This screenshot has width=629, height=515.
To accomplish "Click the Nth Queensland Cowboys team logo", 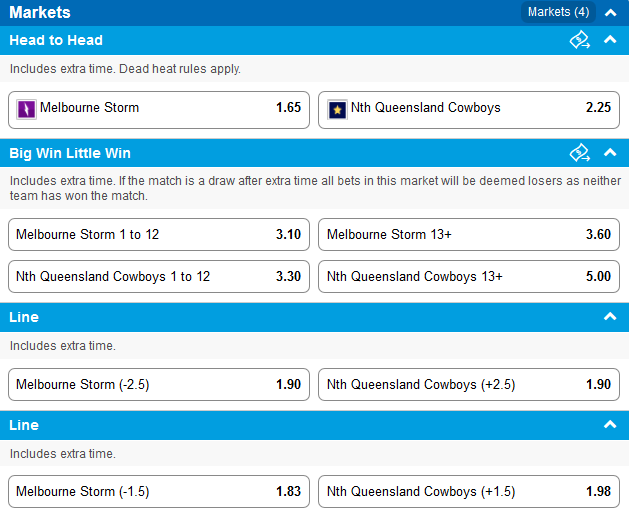I will point(337,109).
